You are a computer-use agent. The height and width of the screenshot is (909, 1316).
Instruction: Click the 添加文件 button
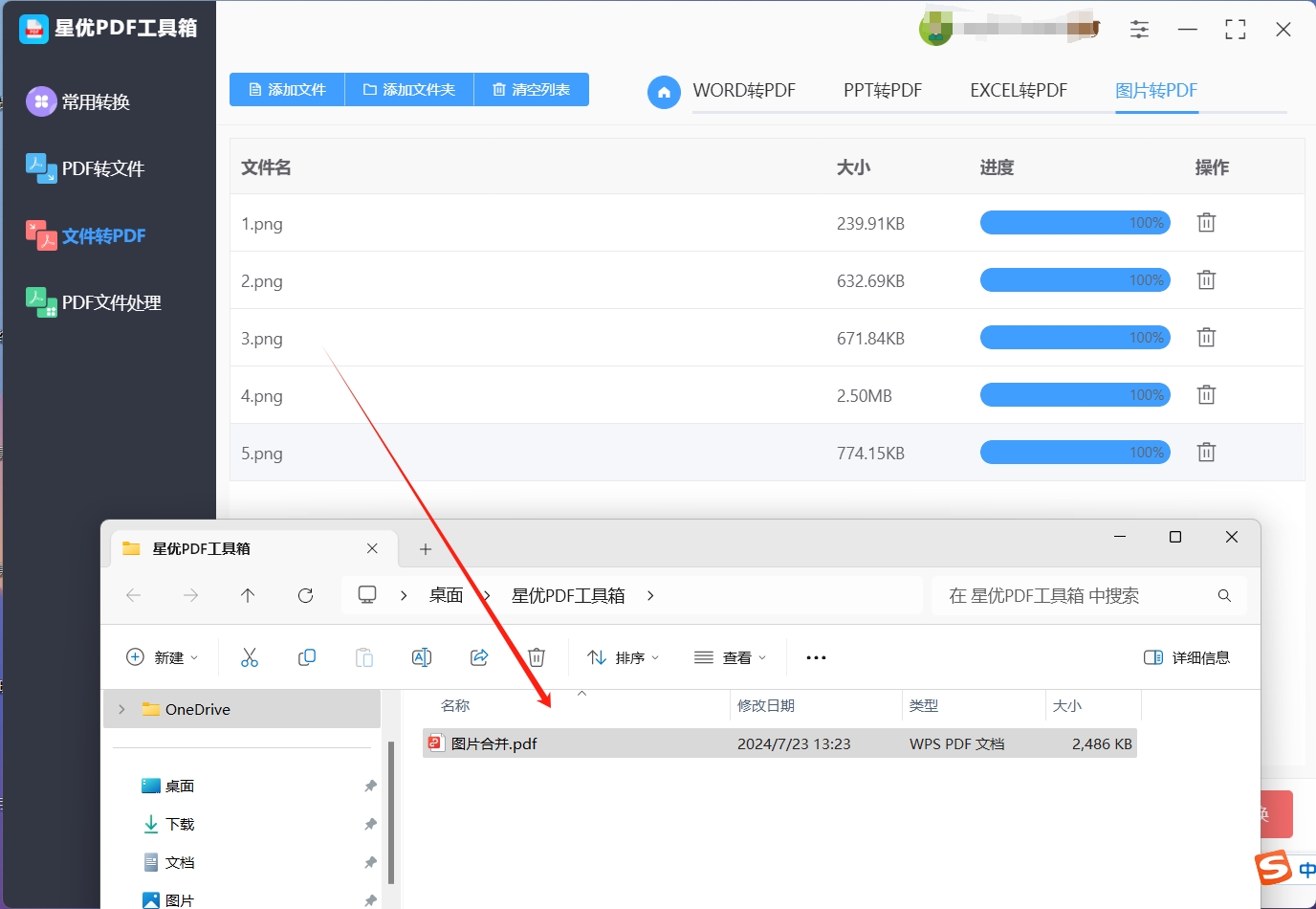pyautogui.click(x=287, y=90)
